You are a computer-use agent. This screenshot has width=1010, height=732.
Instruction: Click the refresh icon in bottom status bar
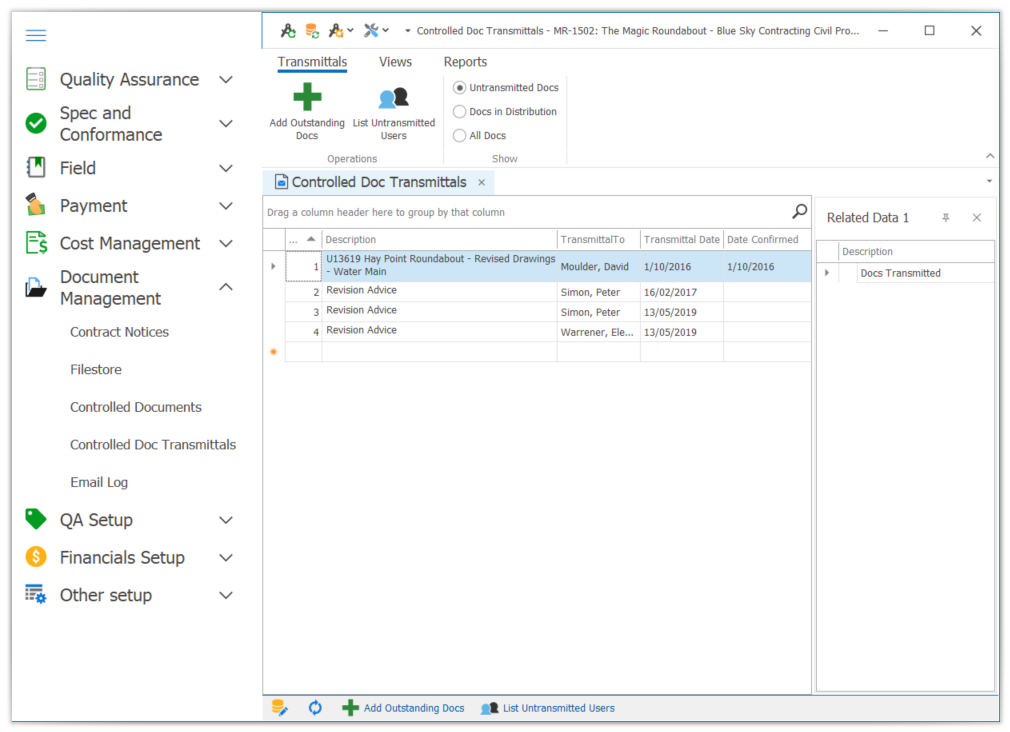(315, 708)
